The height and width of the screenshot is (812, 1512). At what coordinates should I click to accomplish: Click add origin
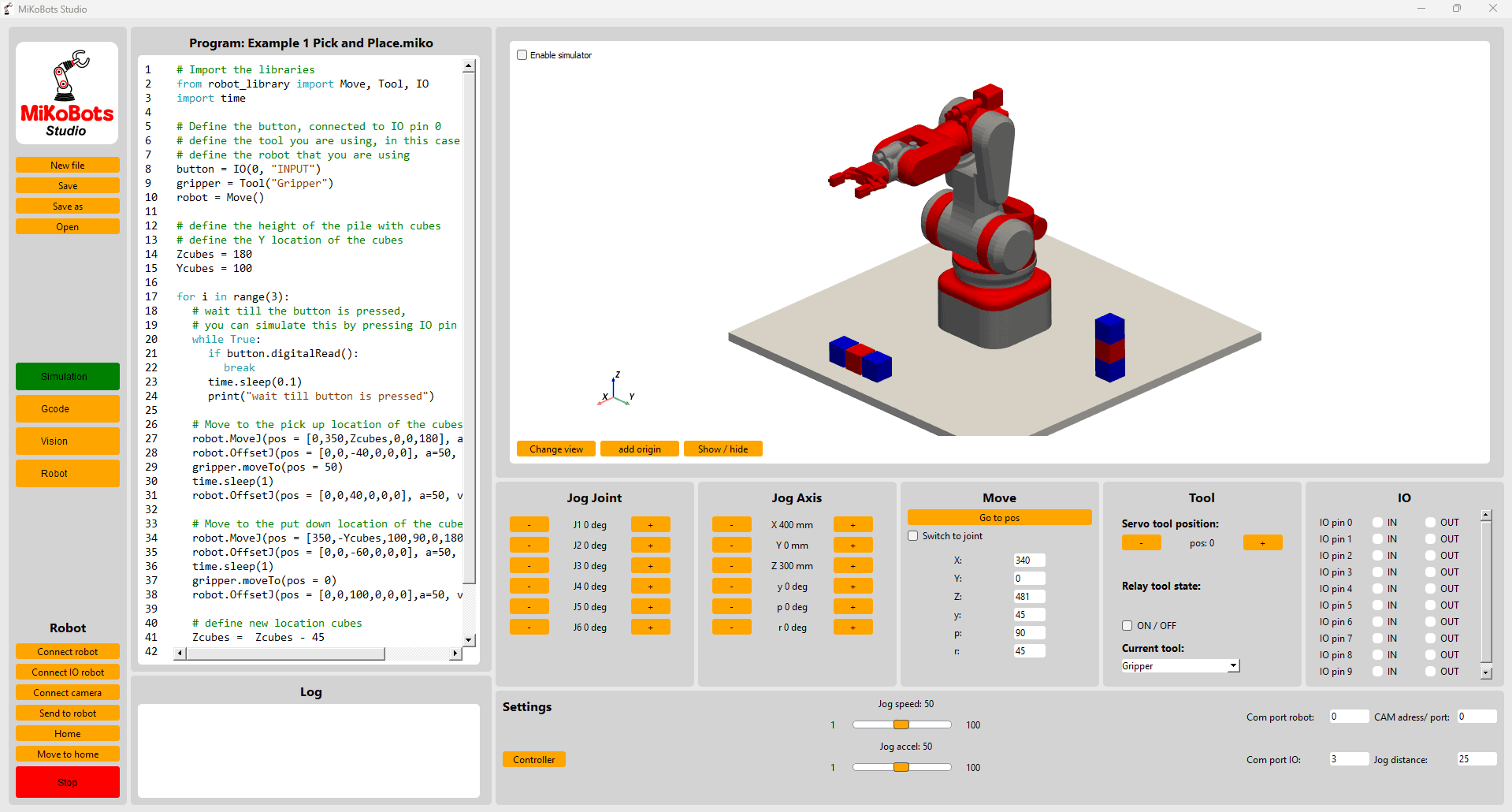click(639, 449)
